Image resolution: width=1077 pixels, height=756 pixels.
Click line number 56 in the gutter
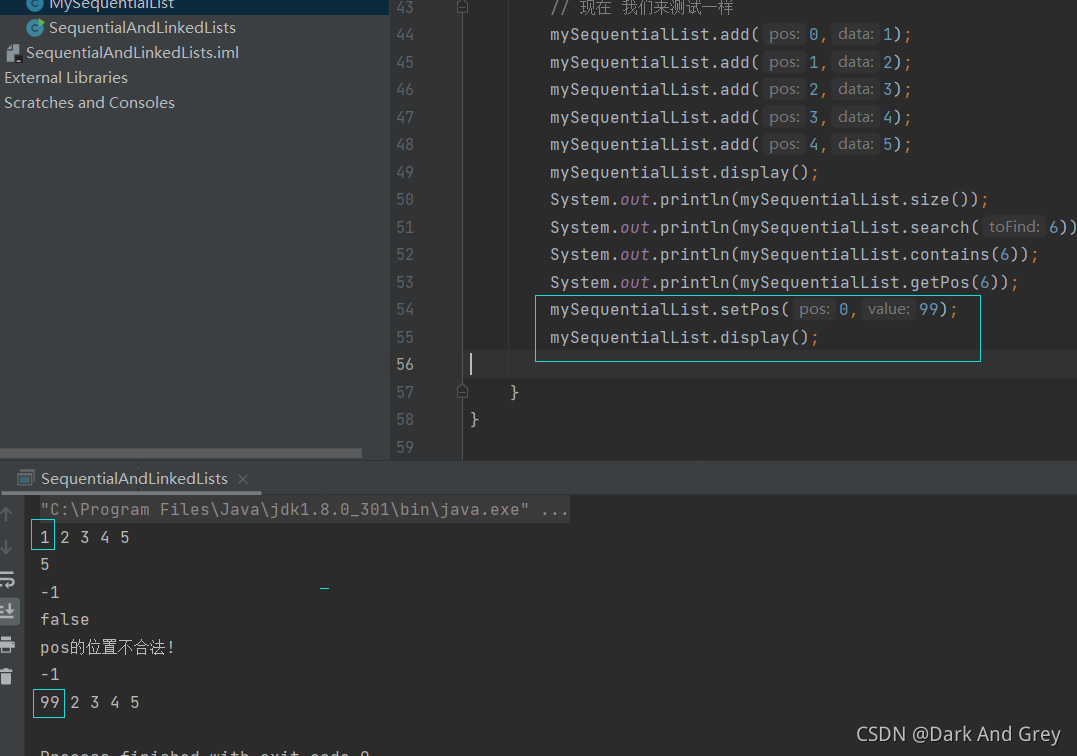pyautogui.click(x=405, y=365)
